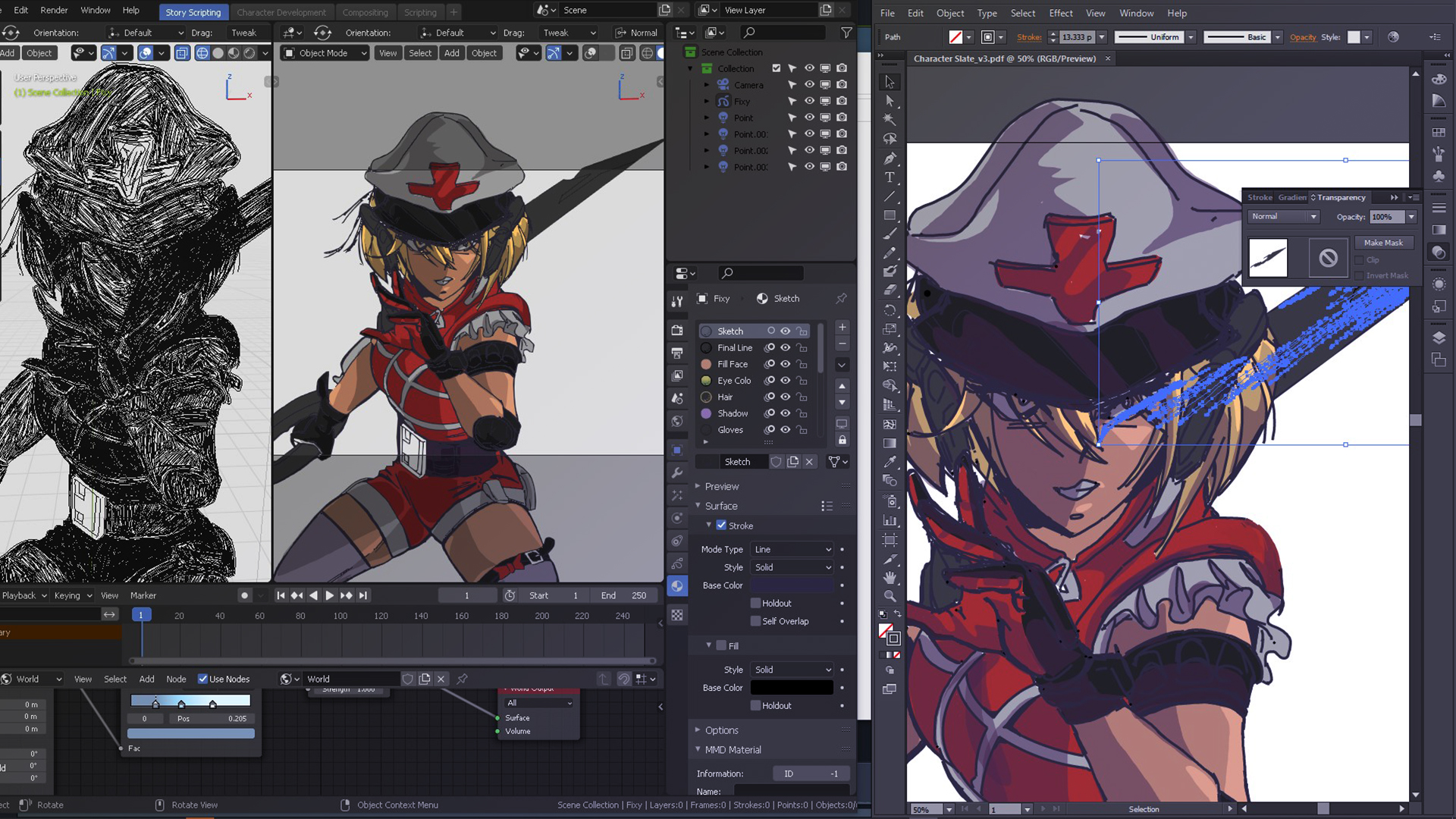Click the Character Development workspace tab
Screen dimensions: 1456x819
(x=282, y=11)
